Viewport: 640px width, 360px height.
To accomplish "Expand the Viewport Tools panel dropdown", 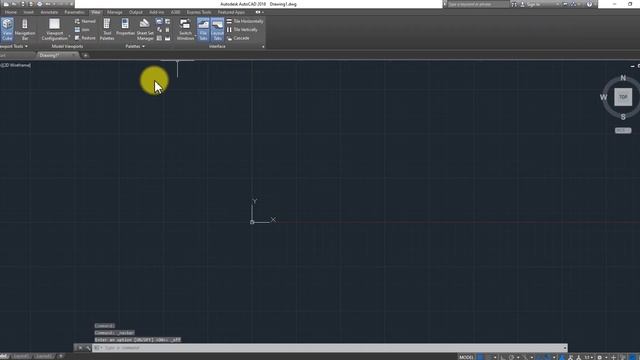I will (x=14, y=47).
